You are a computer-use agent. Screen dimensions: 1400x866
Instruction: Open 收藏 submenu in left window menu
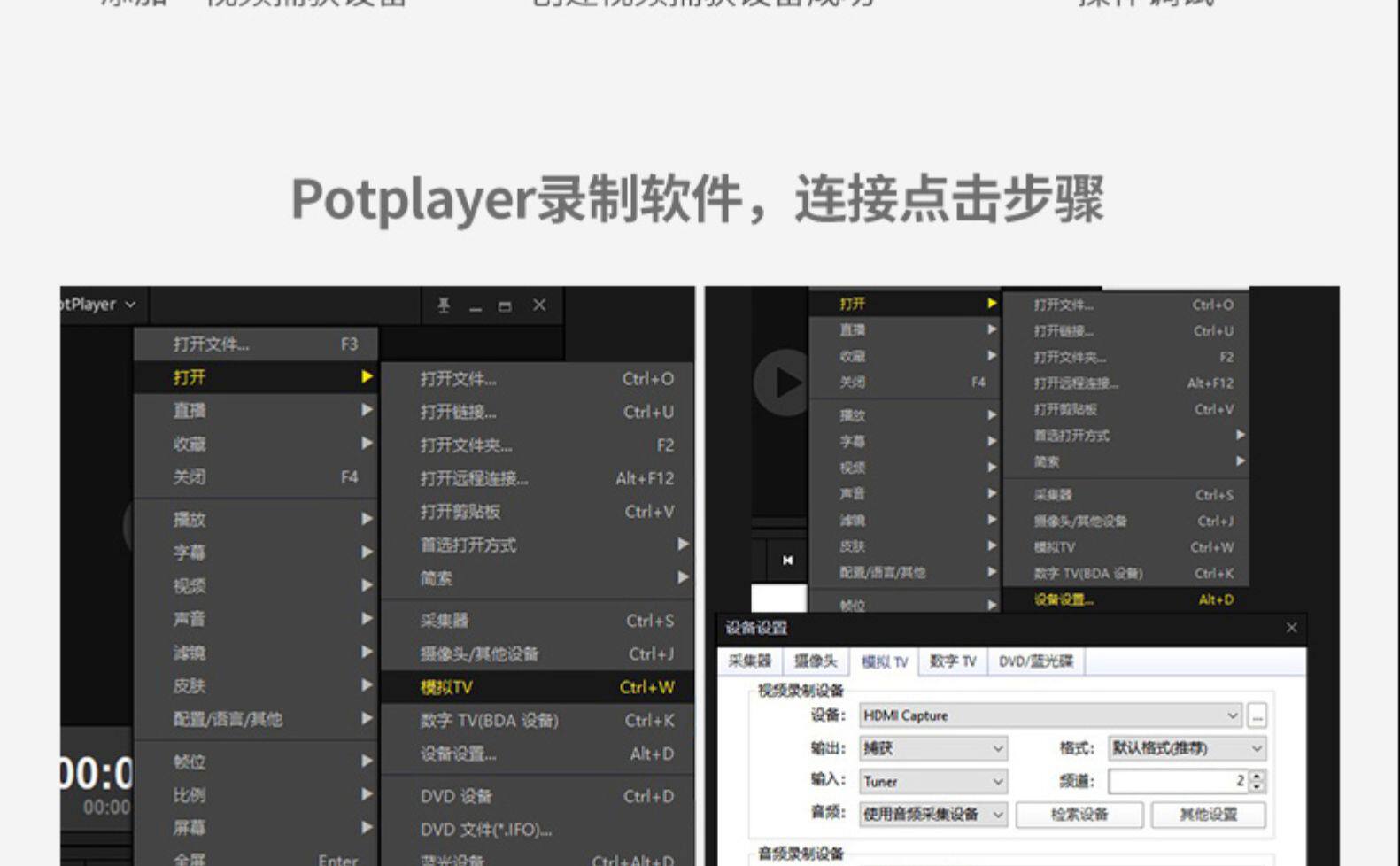257,444
